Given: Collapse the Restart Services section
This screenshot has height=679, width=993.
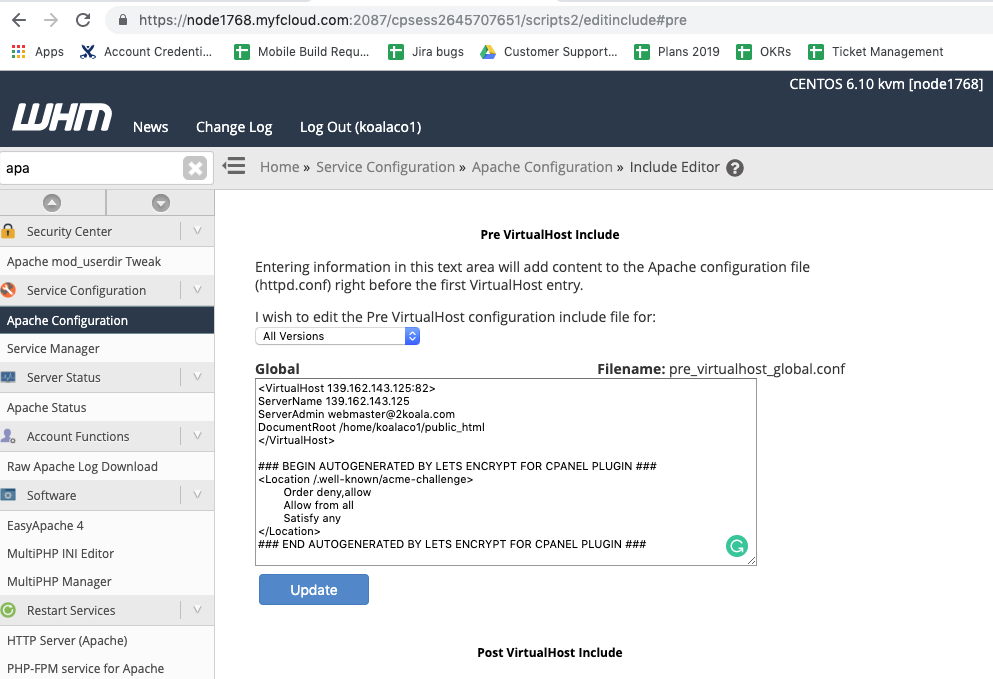Looking at the screenshot, I should (x=197, y=611).
